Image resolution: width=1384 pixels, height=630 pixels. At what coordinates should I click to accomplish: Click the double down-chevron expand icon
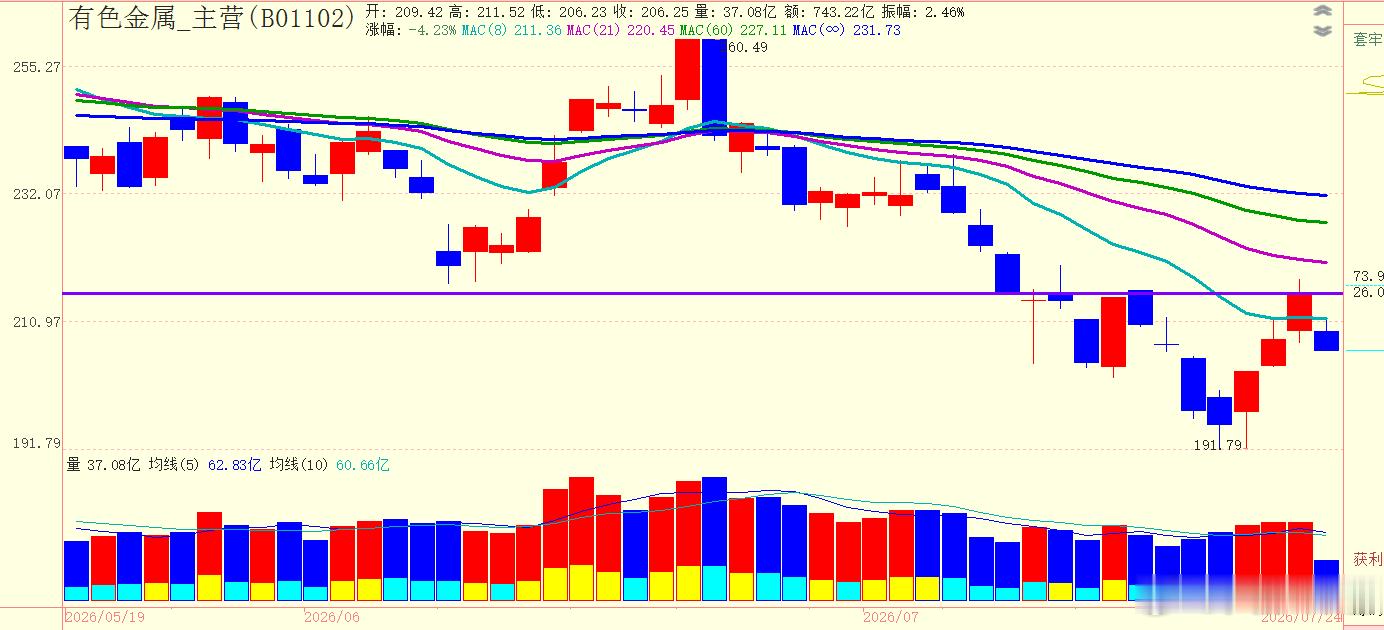point(1323,31)
